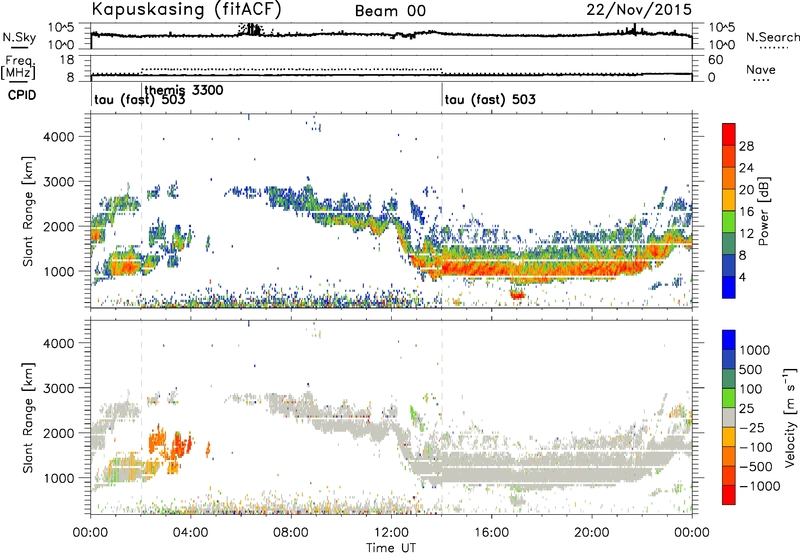Click the 'CPID' row label
Screen dimensions: 800x554
tap(22, 95)
